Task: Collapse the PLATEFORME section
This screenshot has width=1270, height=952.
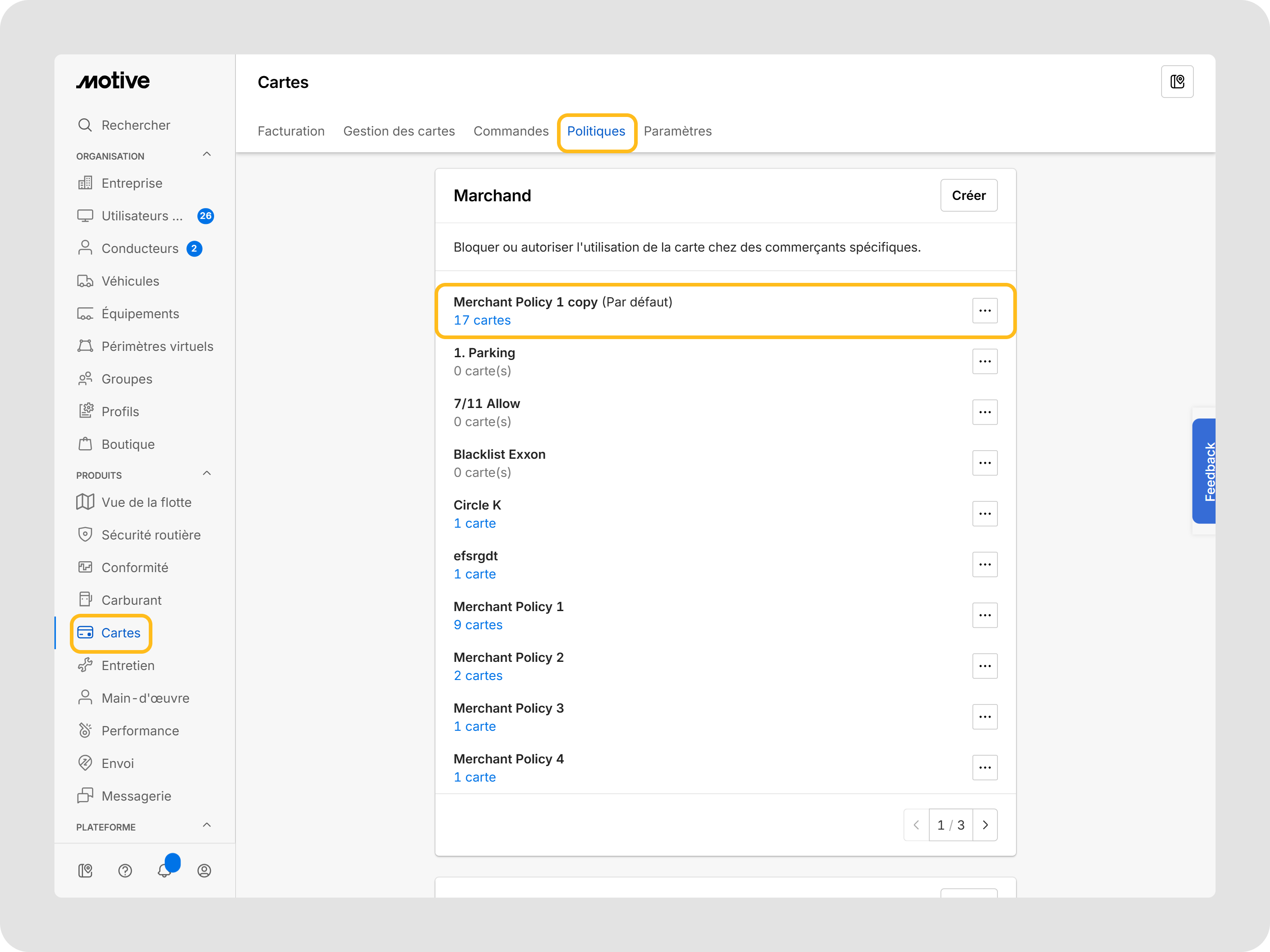Action: [x=207, y=825]
